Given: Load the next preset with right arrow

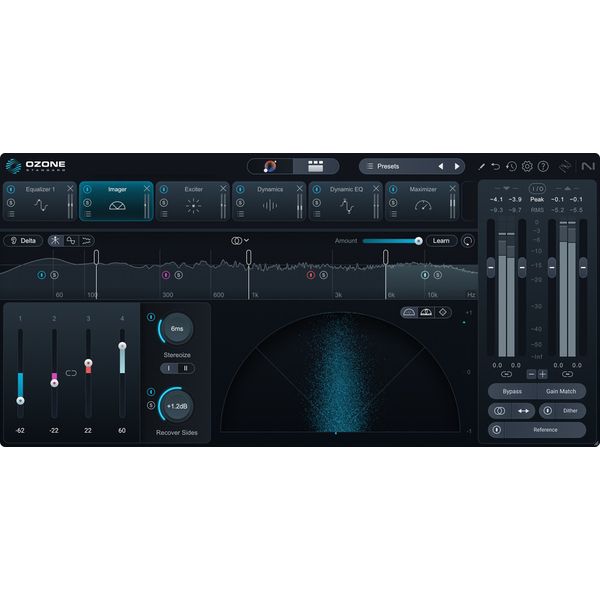Looking at the screenshot, I should pyautogui.click(x=457, y=166).
